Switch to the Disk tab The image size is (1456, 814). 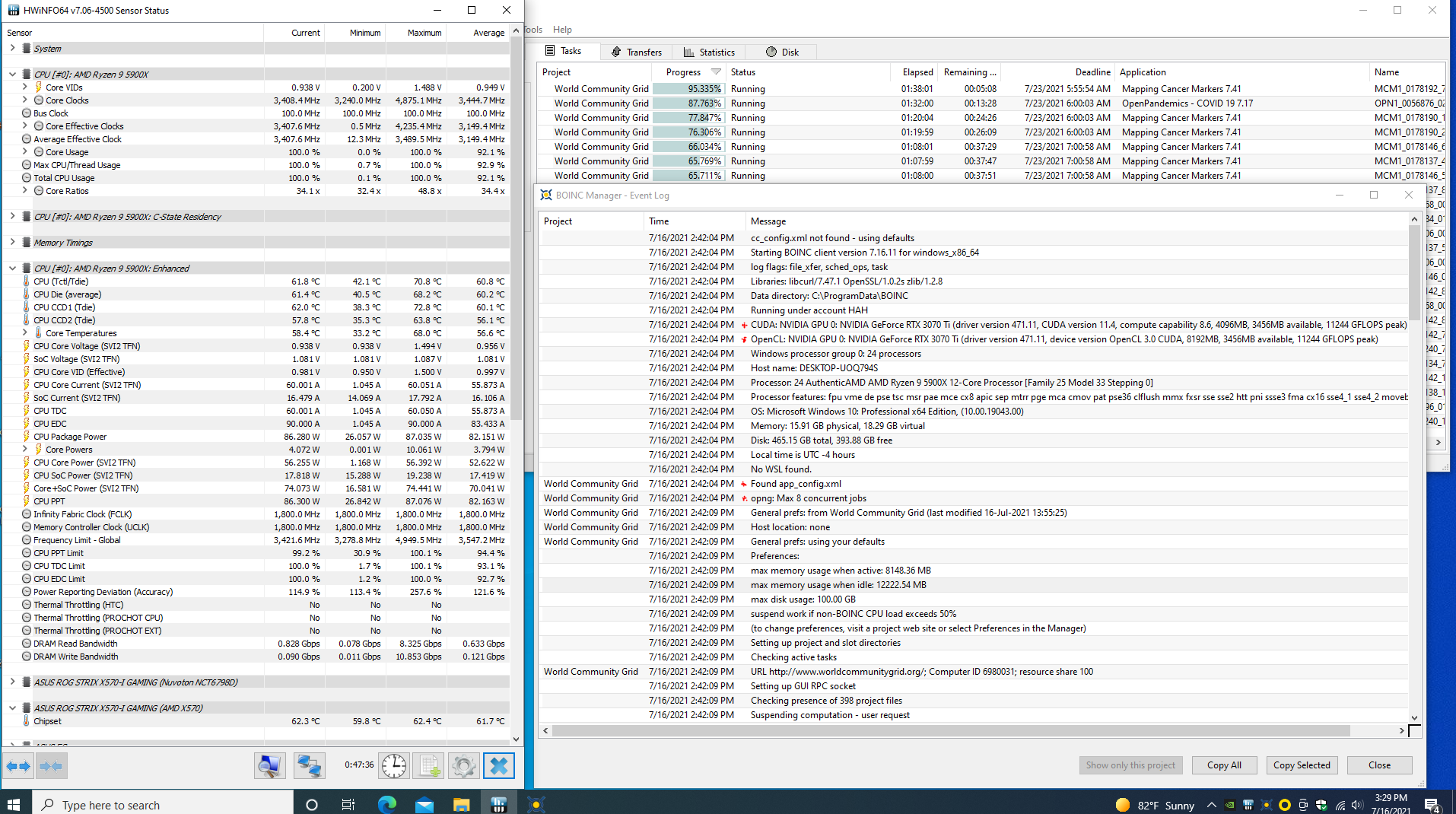click(782, 52)
